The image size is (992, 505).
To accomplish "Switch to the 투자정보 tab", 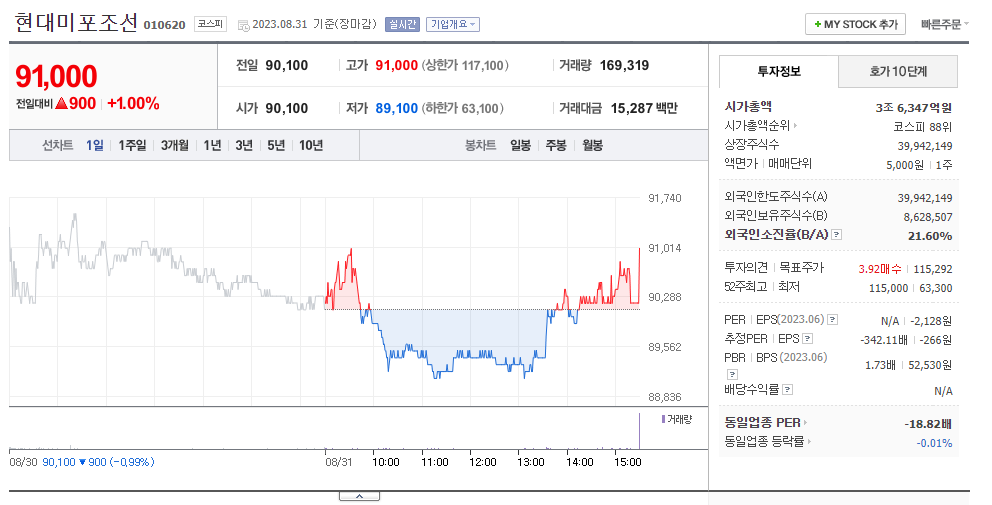I will [779, 72].
